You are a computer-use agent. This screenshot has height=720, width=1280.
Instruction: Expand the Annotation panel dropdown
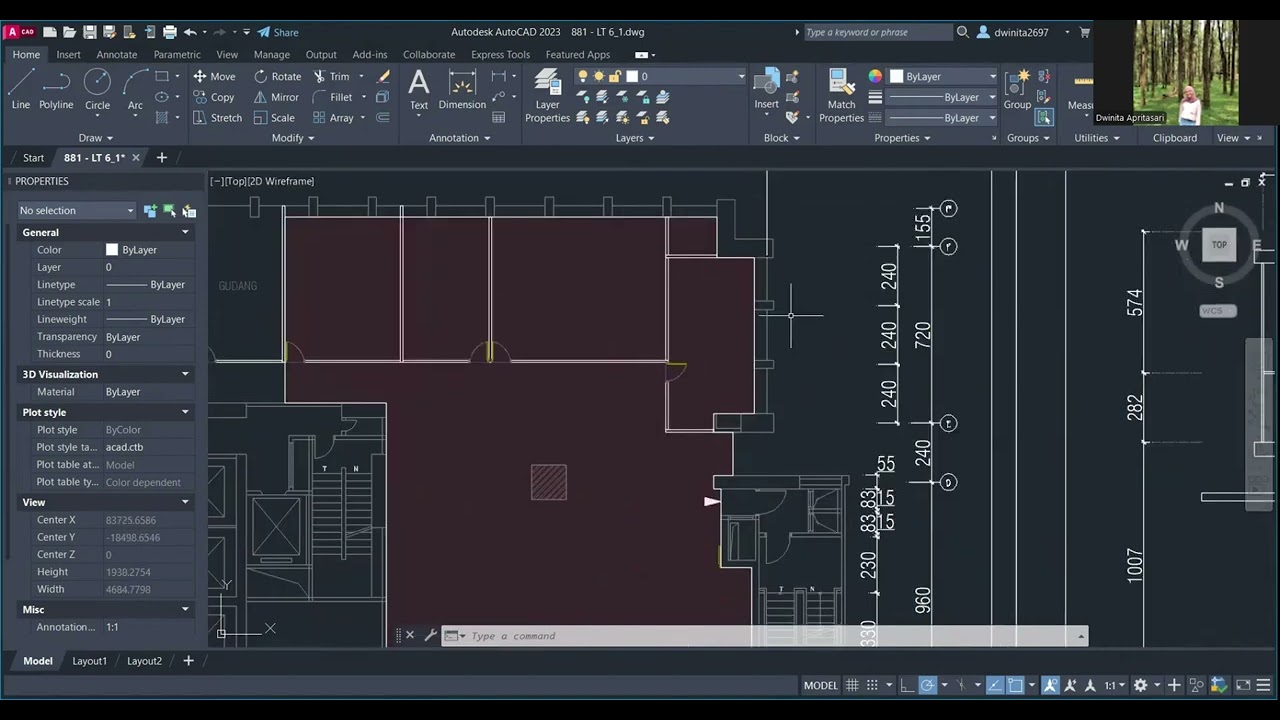(x=460, y=138)
